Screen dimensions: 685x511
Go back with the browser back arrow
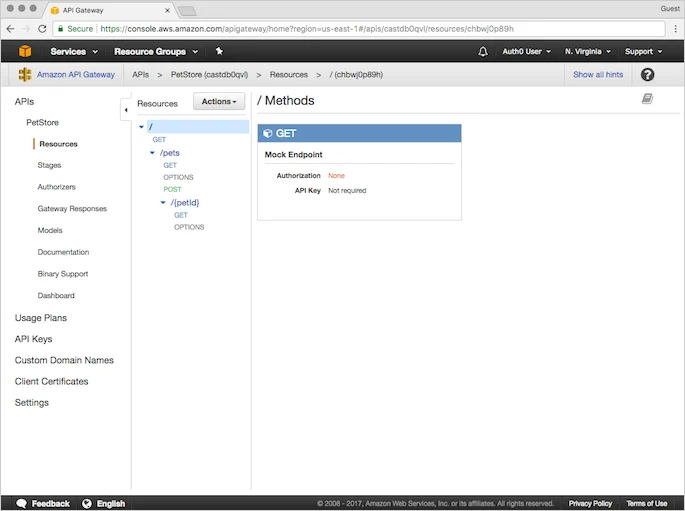10,29
